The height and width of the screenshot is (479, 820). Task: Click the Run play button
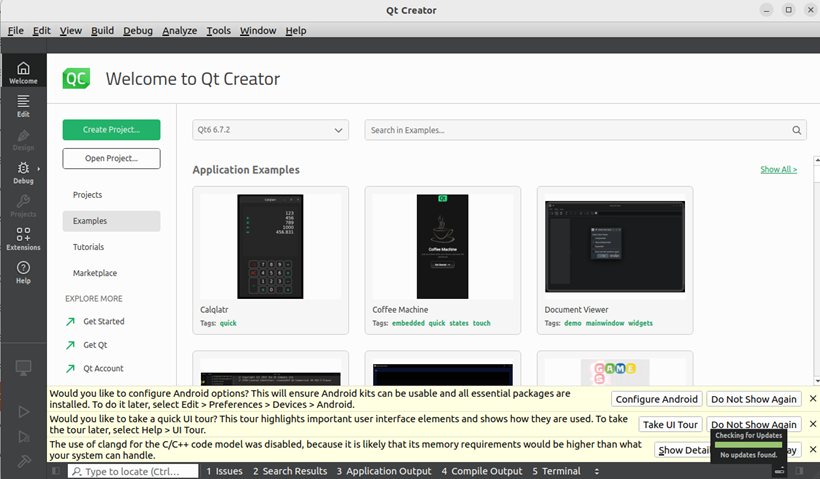tap(24, 412)
